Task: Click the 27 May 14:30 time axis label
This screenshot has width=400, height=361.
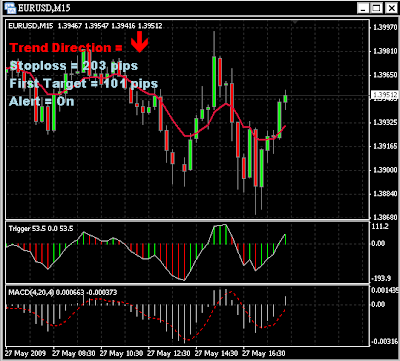Action: tap(217, 353)
